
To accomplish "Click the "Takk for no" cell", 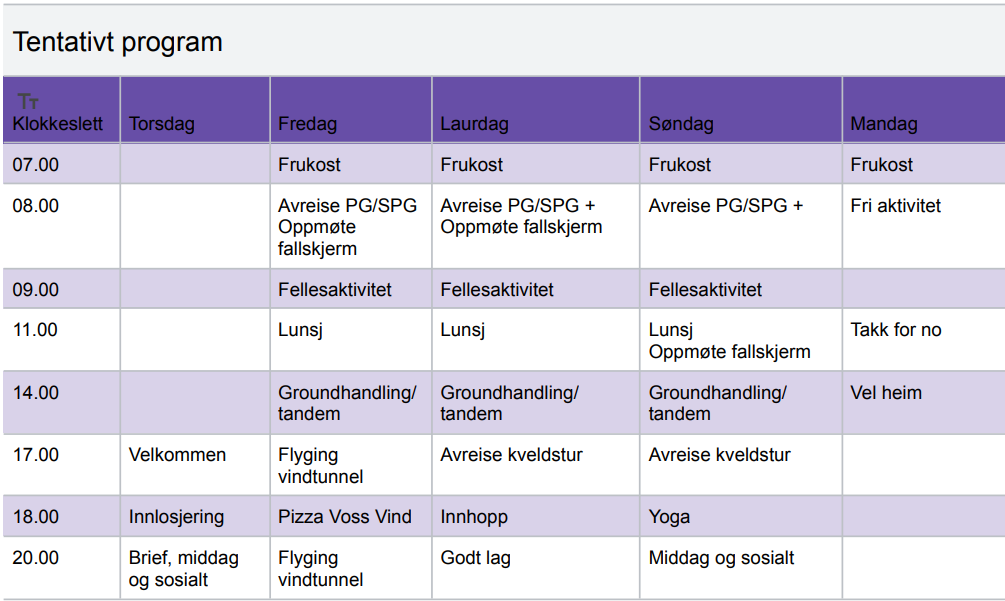I will tap(895, 330).
